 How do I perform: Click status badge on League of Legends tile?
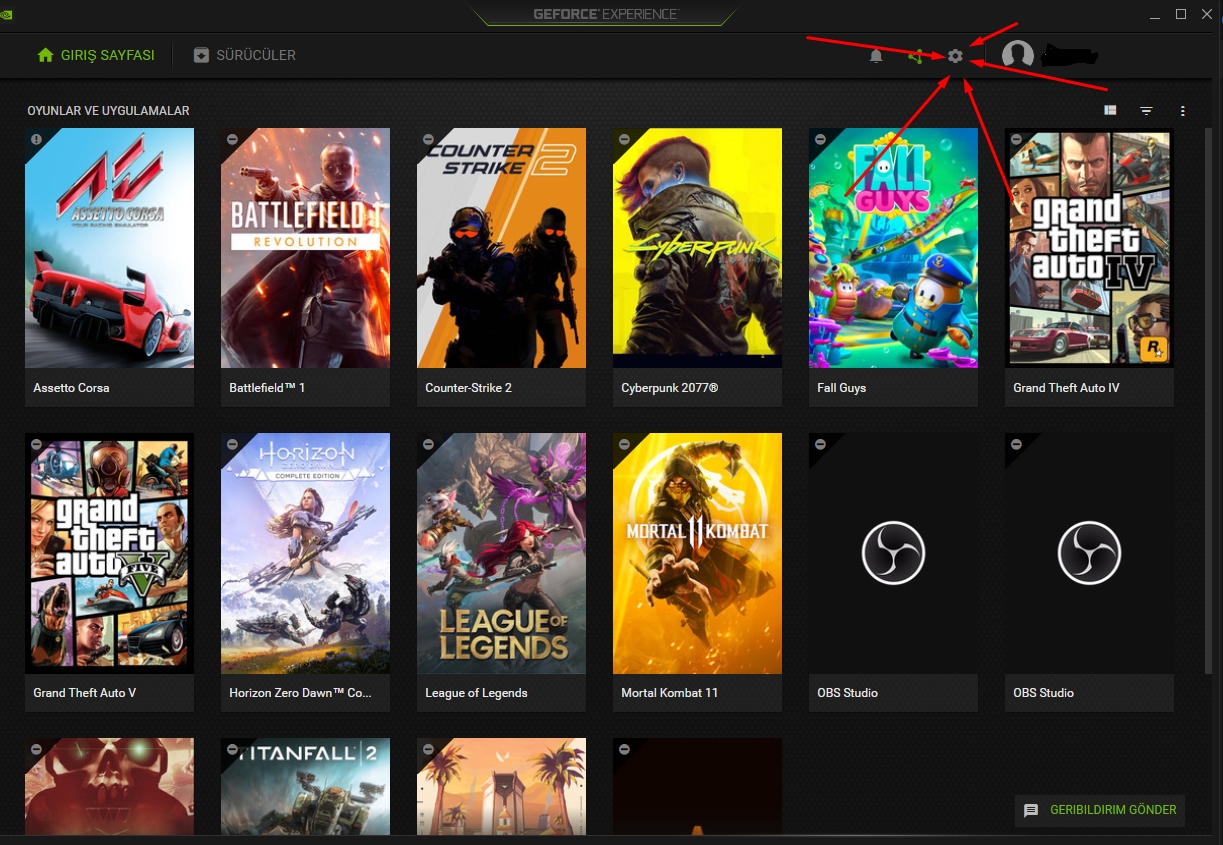tap(428, 445)
